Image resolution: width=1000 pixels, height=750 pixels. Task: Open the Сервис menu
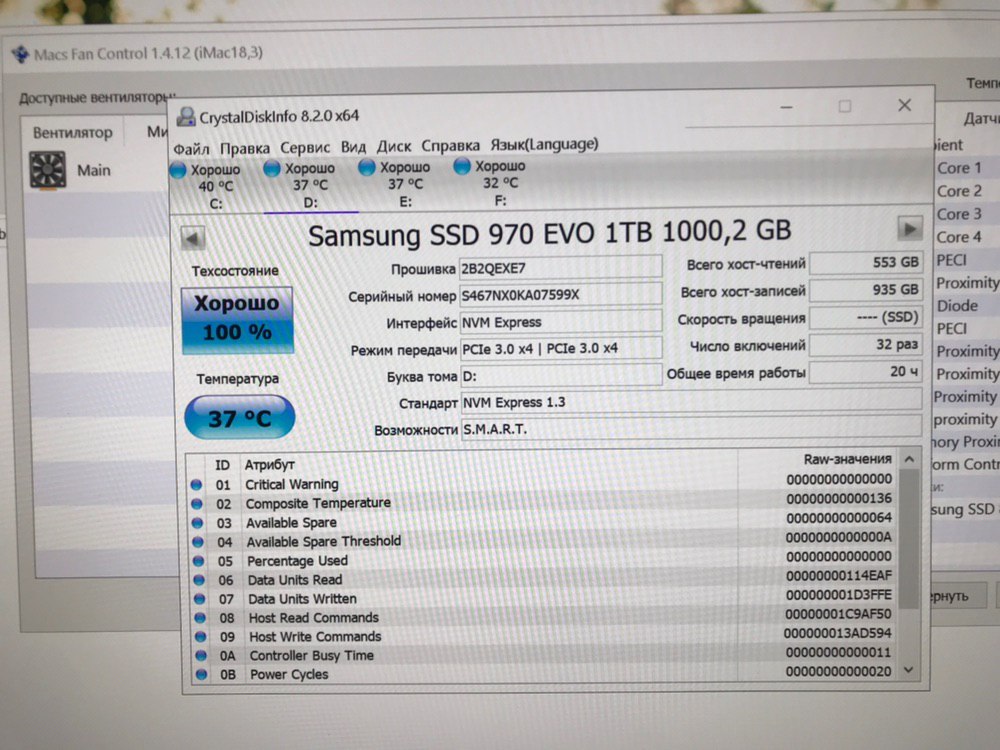click(x=305, y=147)
